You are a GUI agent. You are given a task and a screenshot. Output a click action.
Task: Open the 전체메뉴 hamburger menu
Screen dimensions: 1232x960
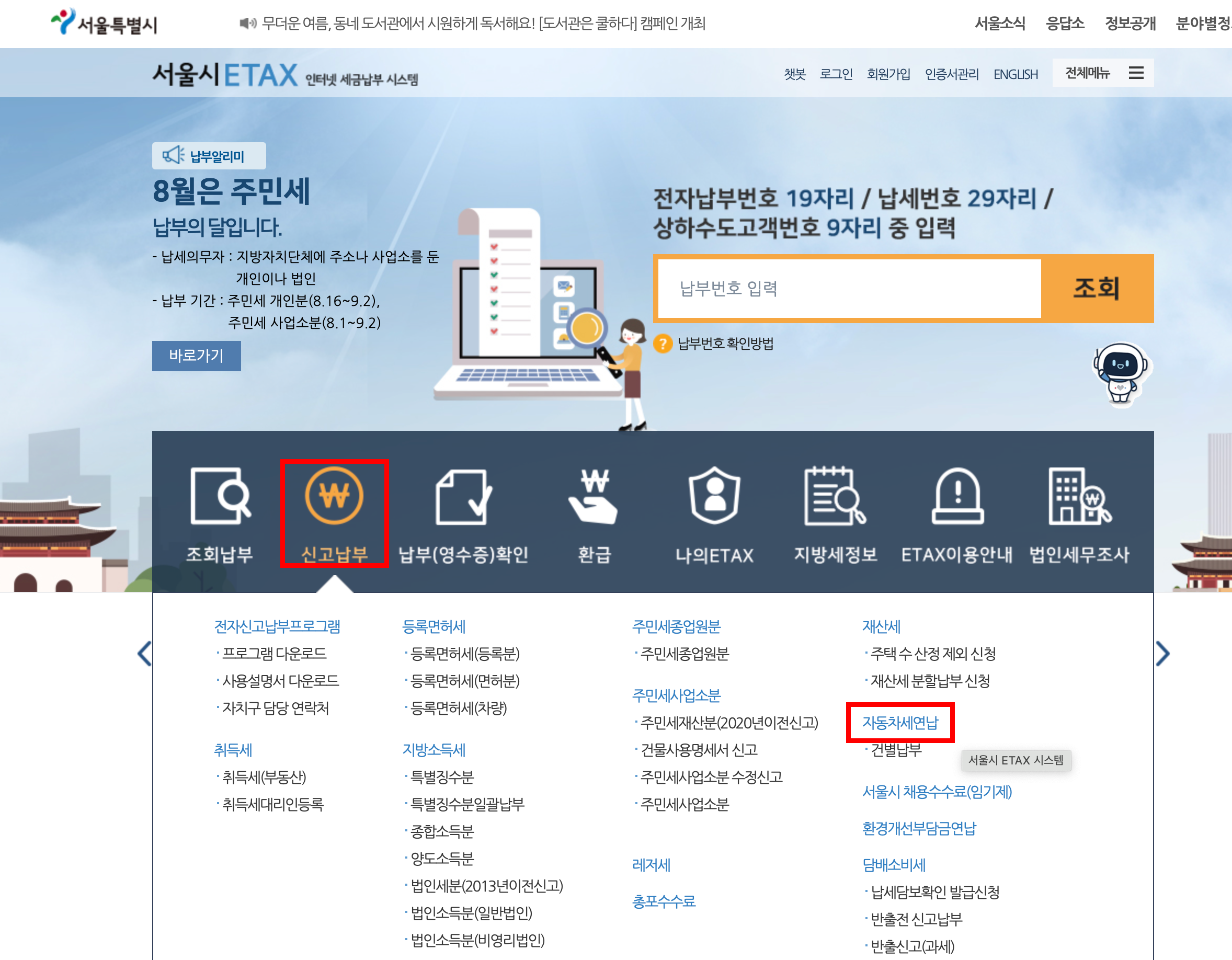pos(1136,73)
